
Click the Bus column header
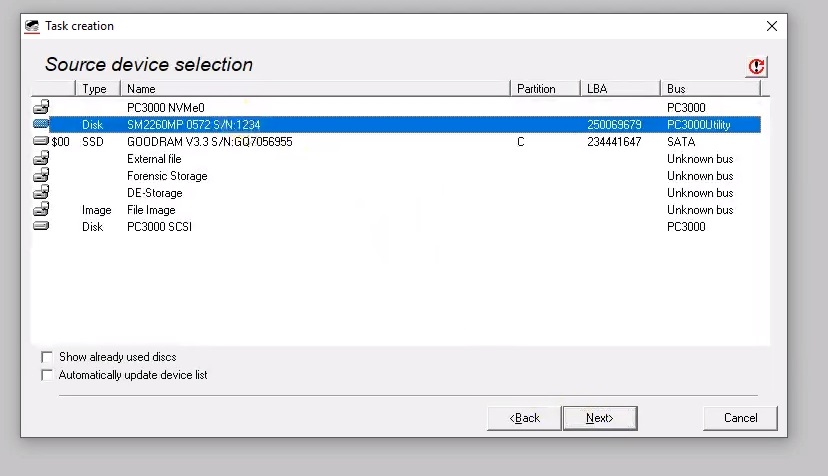710,89
